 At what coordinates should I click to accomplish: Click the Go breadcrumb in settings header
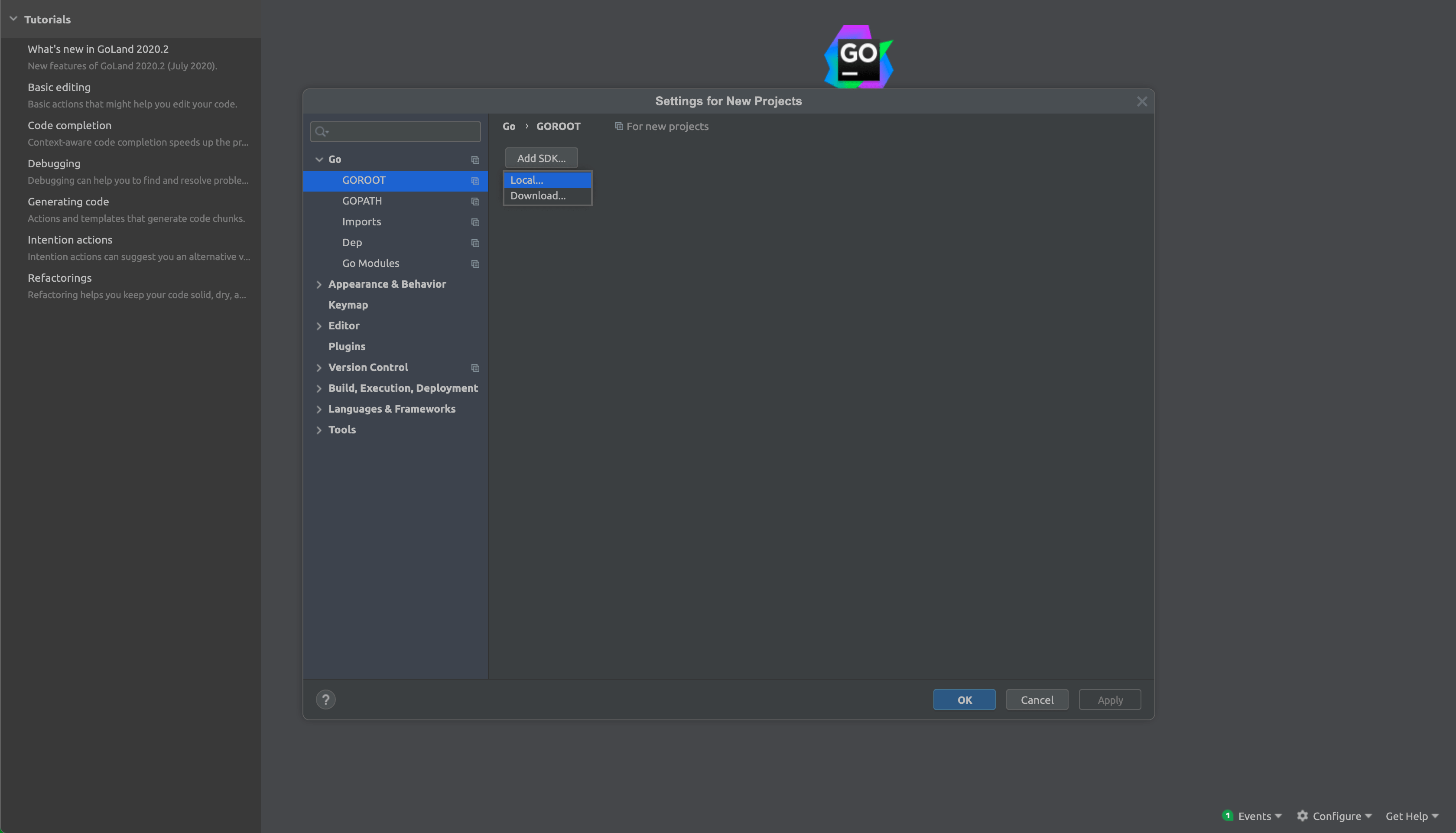(508, 127)
